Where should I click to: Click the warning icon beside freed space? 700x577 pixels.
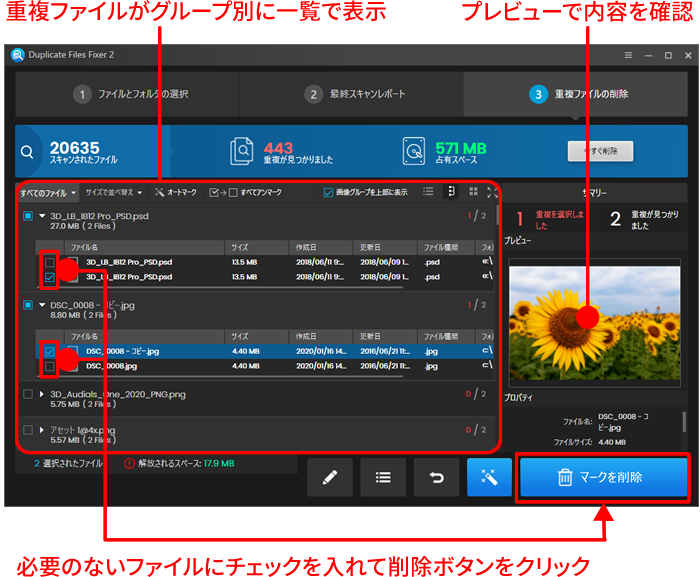[129, 464]
